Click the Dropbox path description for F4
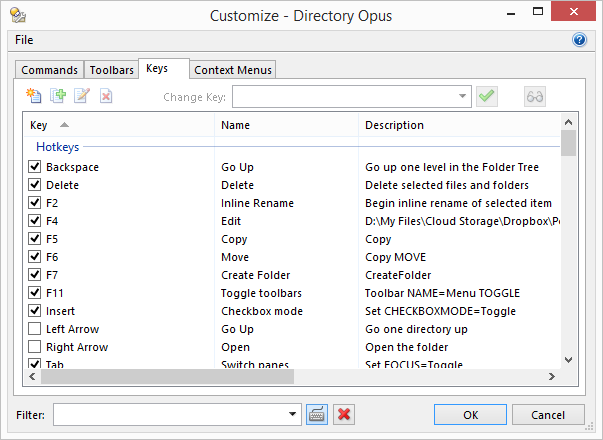 tap(462, 221)
